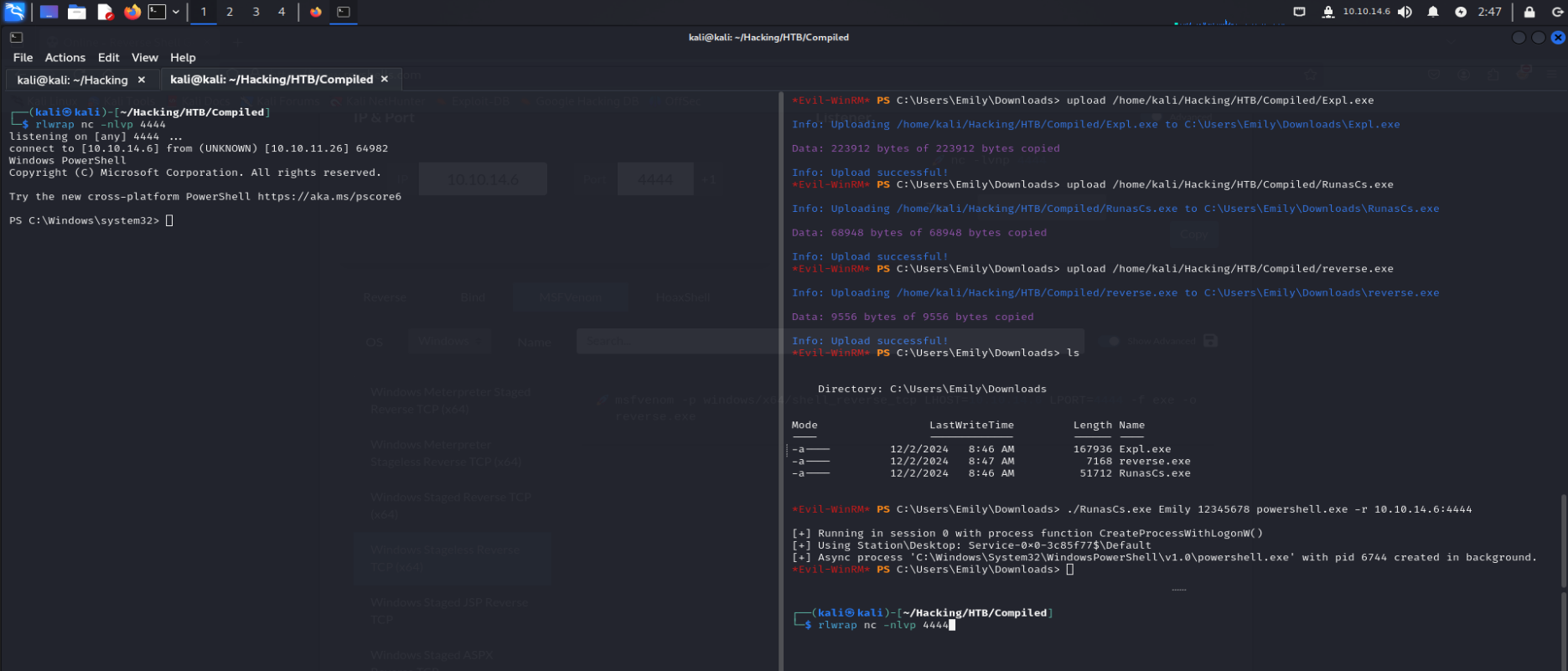Open a new terminal from panel launcher

(x=157, y=12)
